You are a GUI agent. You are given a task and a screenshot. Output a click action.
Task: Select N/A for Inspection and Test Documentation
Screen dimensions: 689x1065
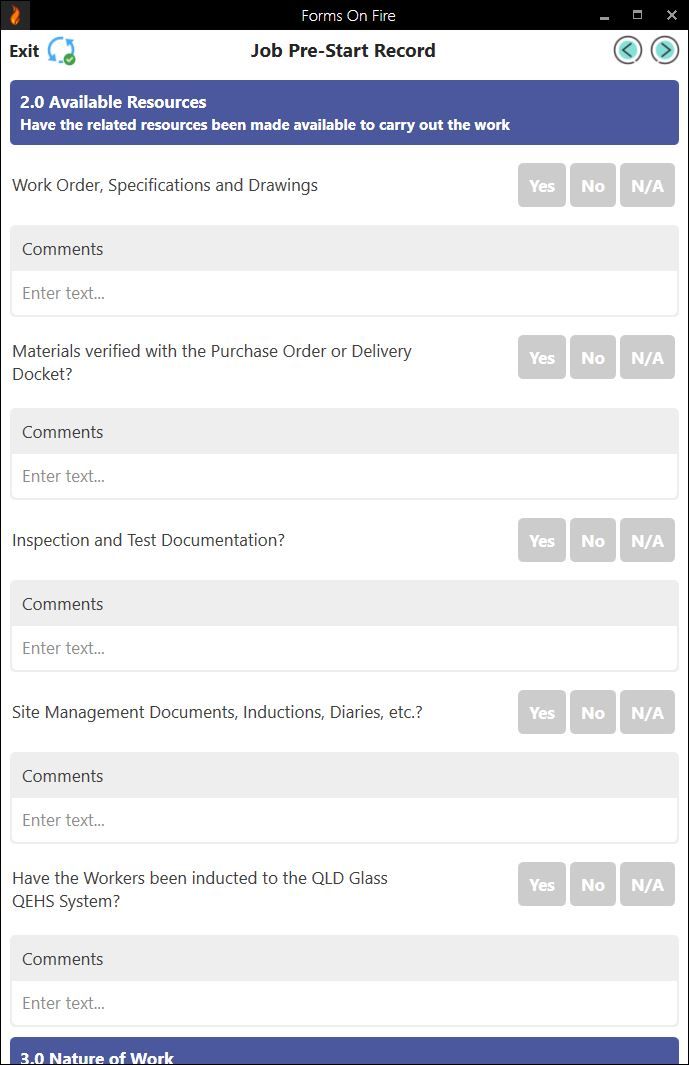pos(647,540)
